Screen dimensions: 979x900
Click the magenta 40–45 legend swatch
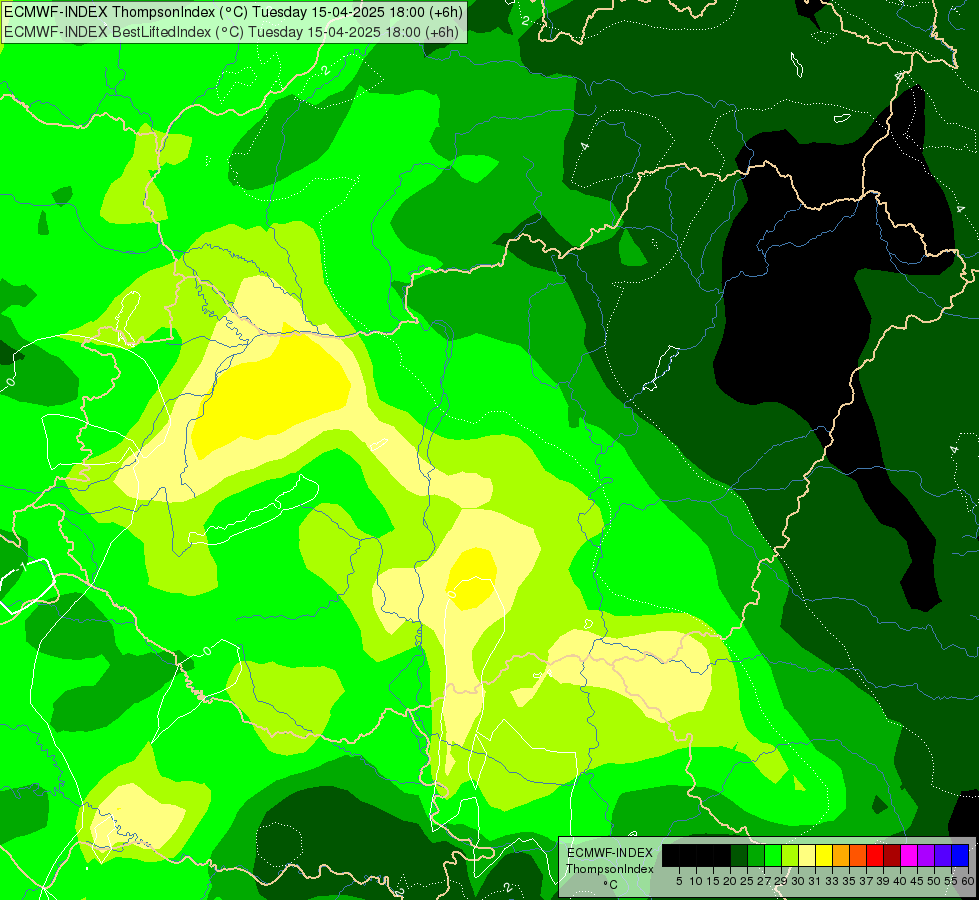909,855
